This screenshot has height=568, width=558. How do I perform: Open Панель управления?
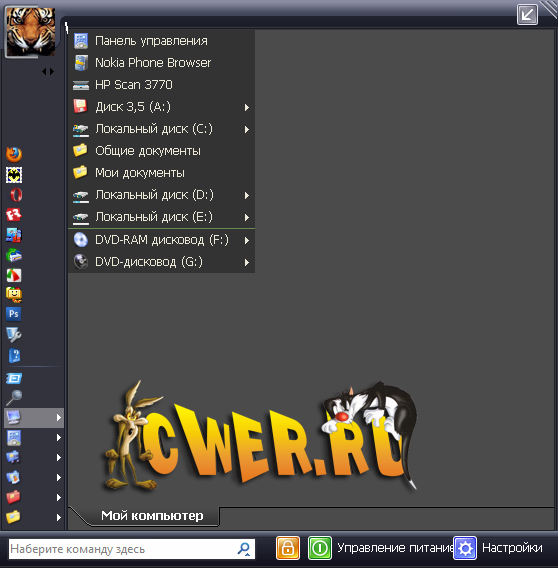tap(162, 41)
